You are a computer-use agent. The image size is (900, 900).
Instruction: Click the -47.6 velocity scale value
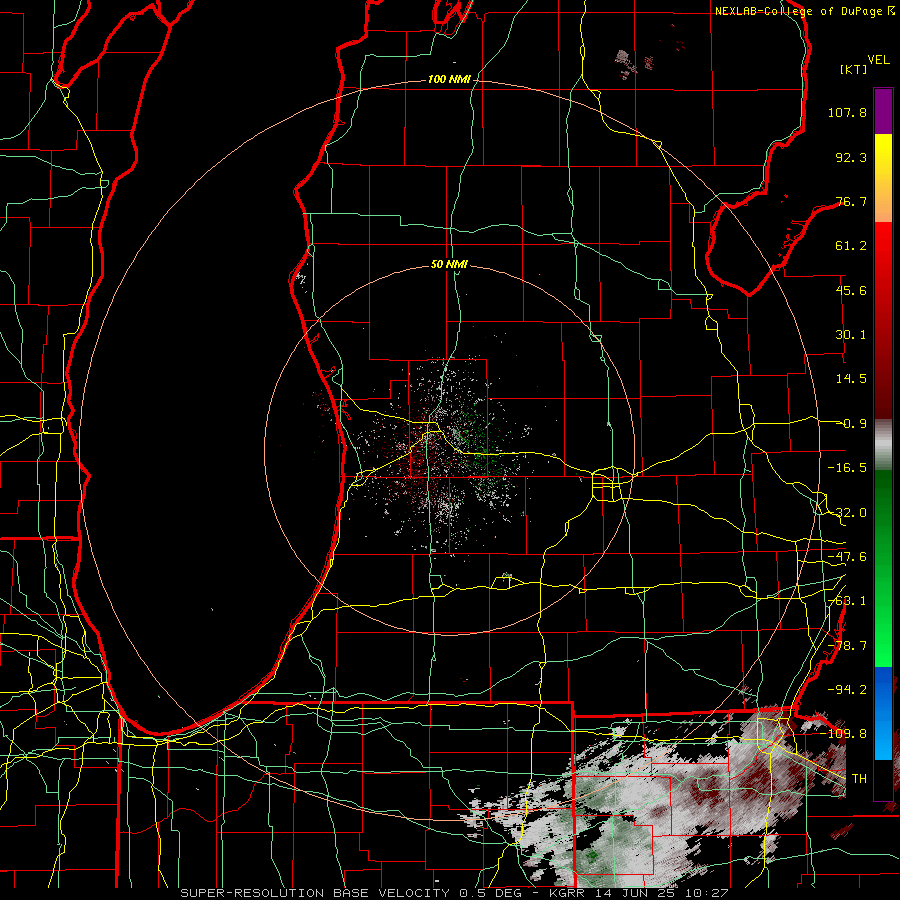(x=847, y=557)
